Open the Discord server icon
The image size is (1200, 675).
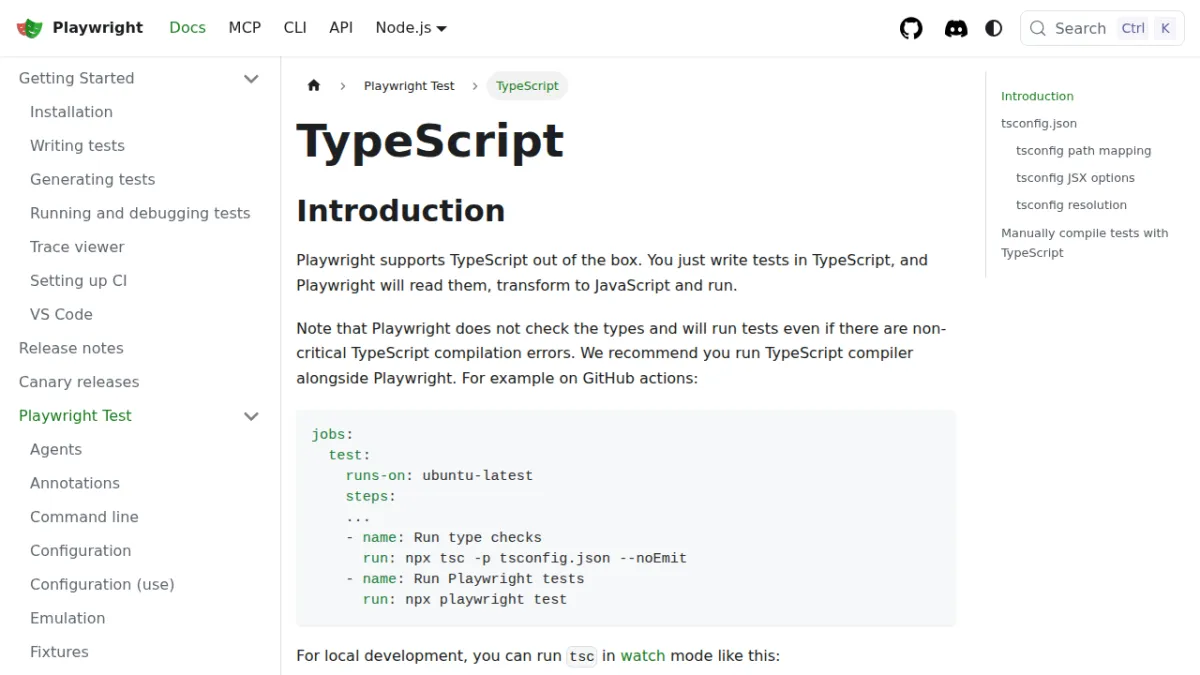(956, 28)
